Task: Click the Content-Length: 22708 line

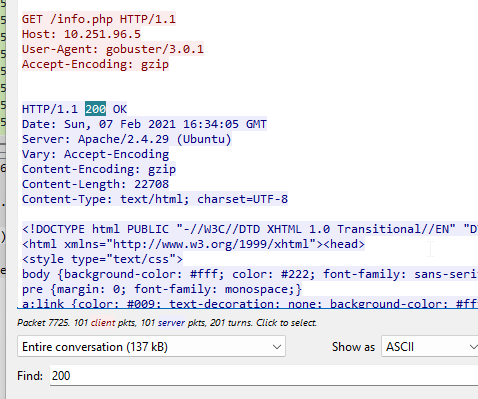Action: (x=95, y=184)
